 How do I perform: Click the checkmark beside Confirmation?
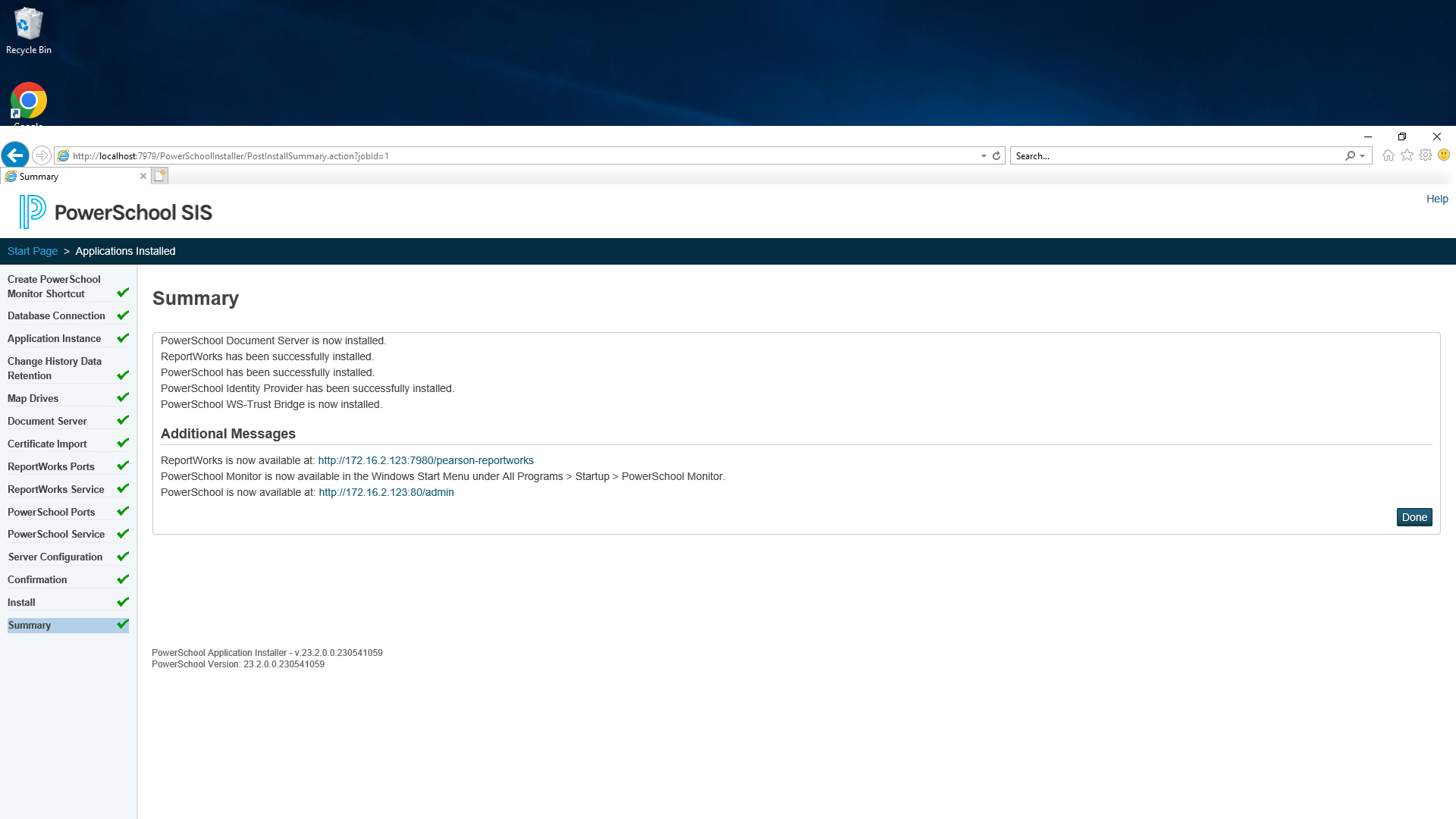pyautogui.click(x=123, y=579)
